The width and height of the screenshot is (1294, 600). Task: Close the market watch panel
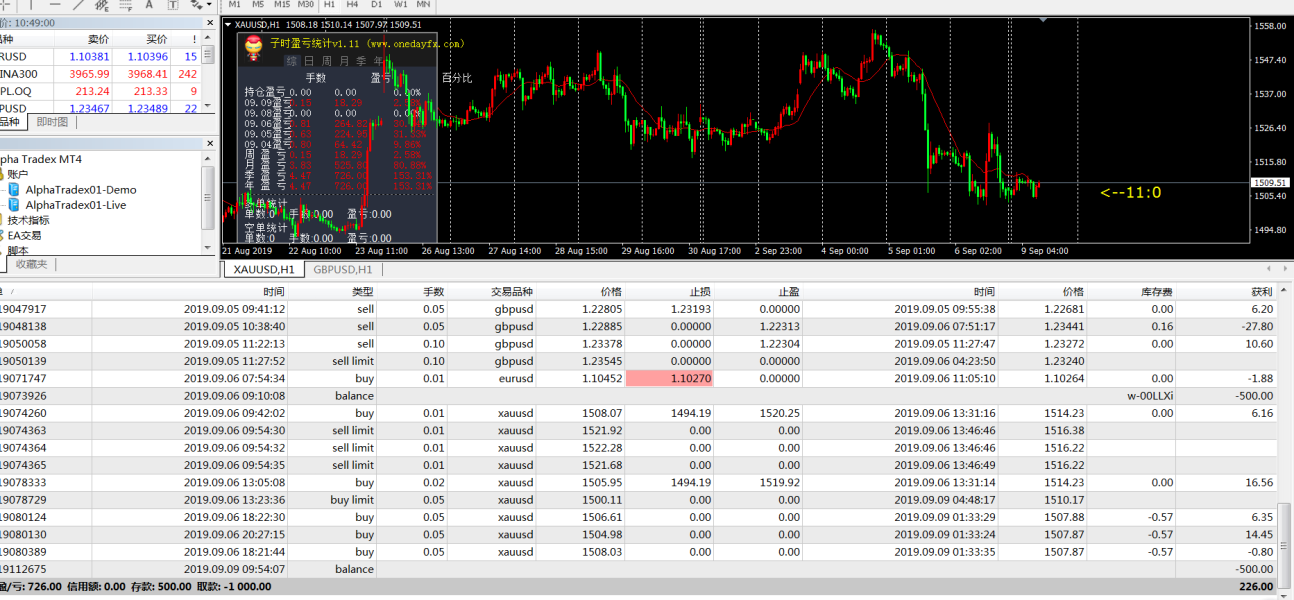pyautogui.click(x=209, y=22)
